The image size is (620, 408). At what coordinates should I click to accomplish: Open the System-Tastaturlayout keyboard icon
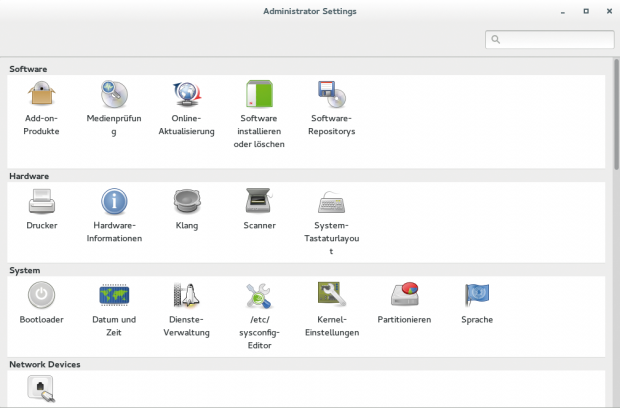pos(332,202)
